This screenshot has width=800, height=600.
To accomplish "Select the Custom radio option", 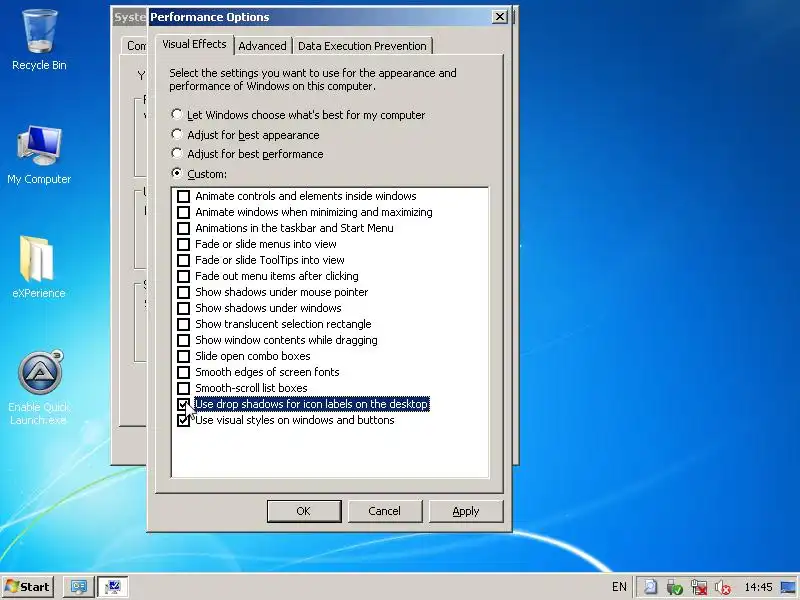I will (x=199, y=173).
